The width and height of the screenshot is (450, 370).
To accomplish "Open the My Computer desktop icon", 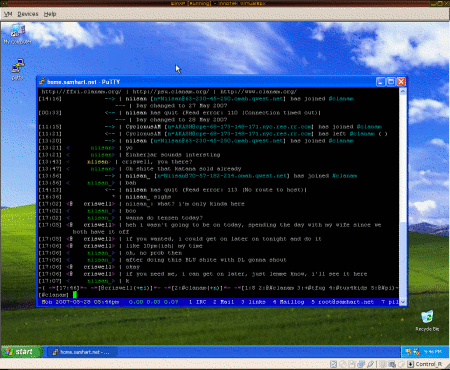I will (x=17, y=34).
